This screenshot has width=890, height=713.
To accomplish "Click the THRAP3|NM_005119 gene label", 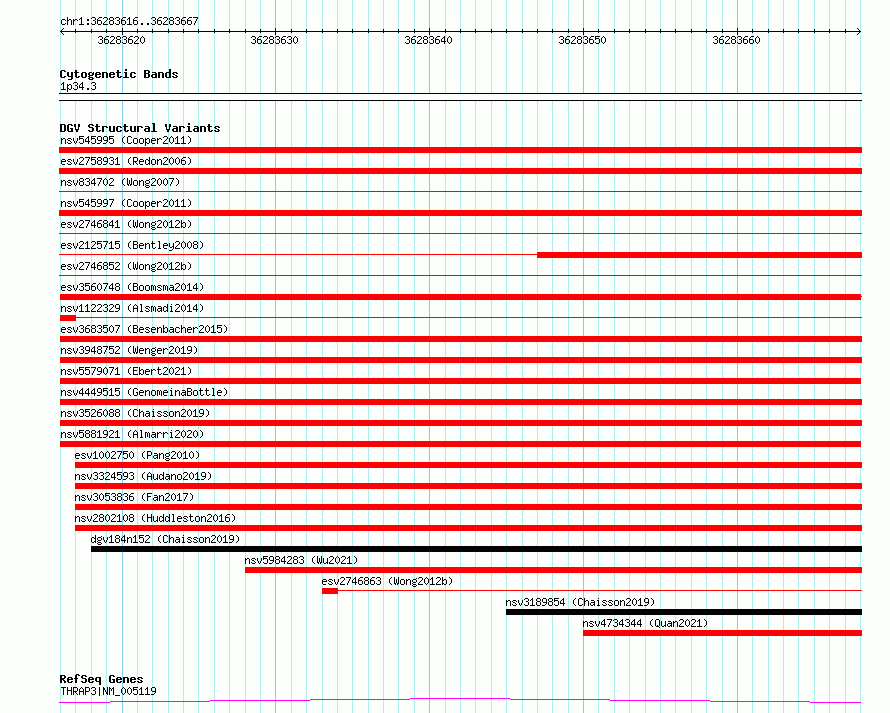I will (108, 691).
